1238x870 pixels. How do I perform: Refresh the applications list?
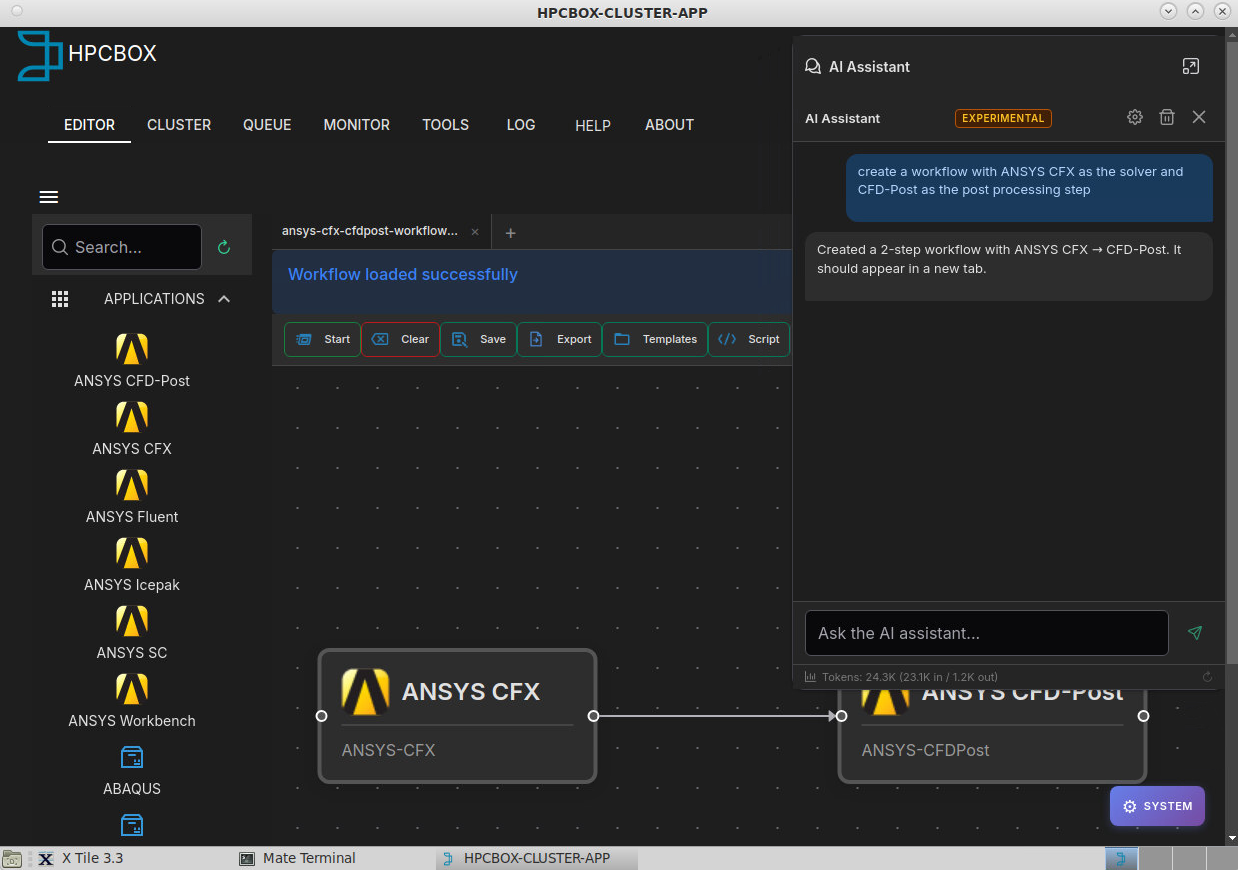(x=224, y=247)
